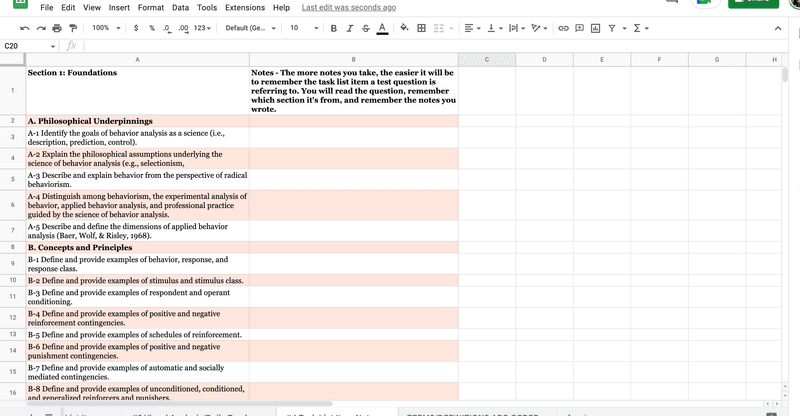Click cell 'B. Concepts and Principles'
The width and height of the screenshot is (800, 416).
coord(137,248)
